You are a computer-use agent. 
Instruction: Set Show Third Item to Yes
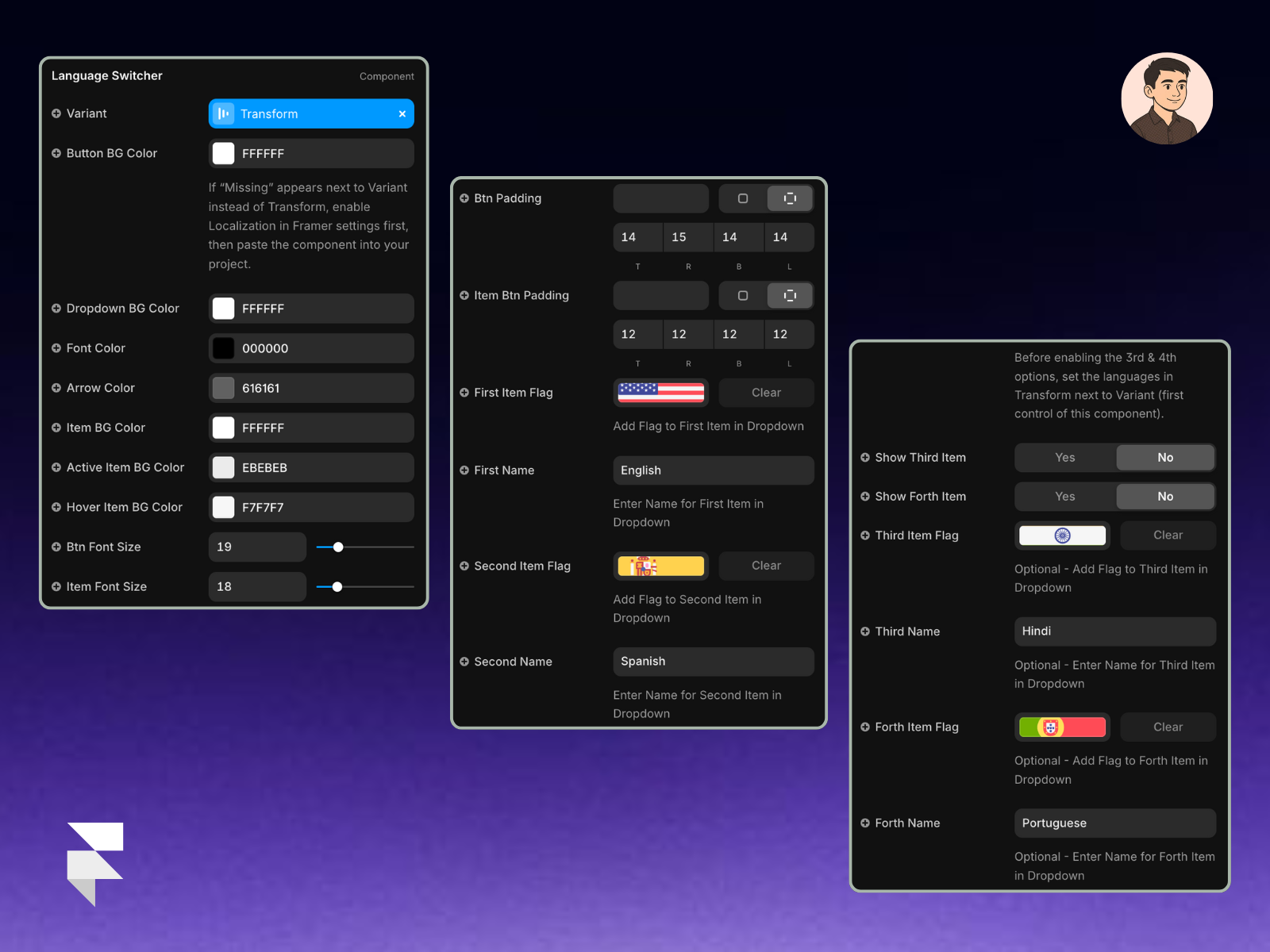(x=1064, y=457)
